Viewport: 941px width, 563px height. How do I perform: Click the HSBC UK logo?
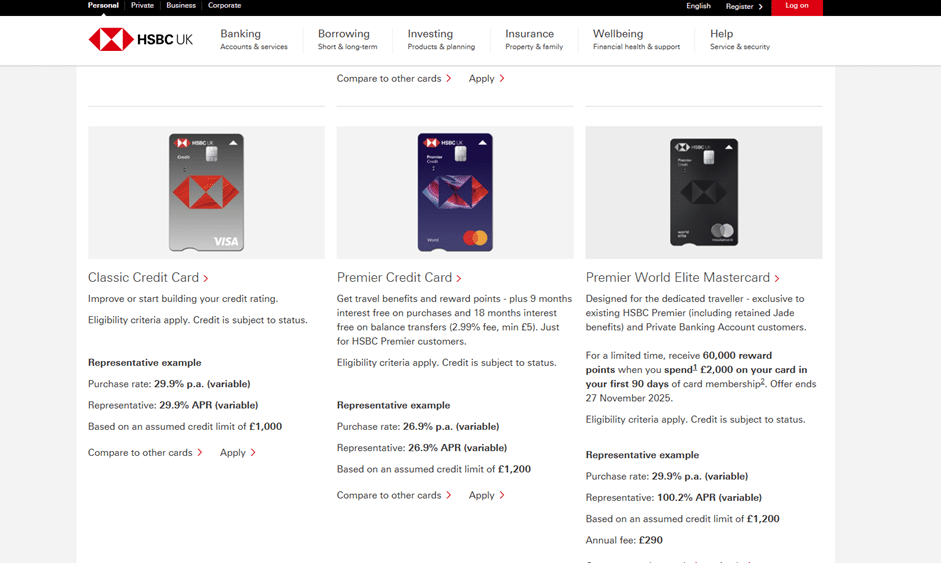[x=140, y=40]
